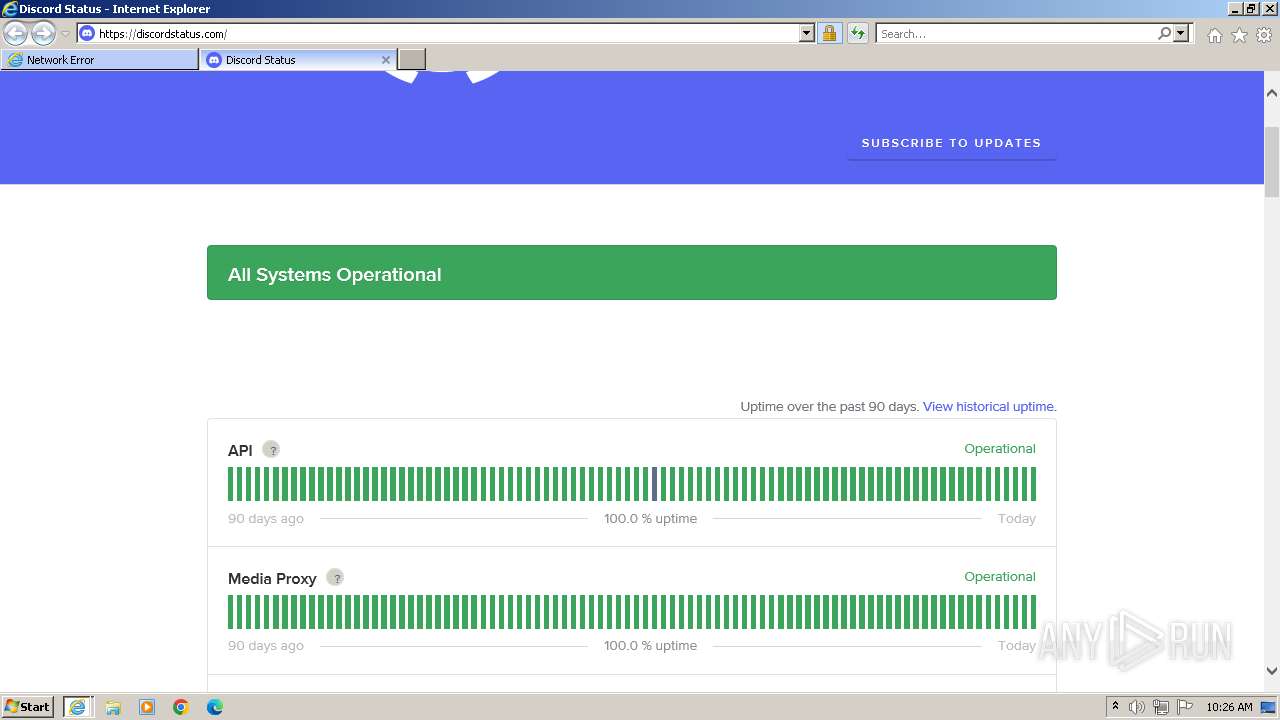
Task: Click Media Proxy 100.0 % uptime text
Action: coord(650,646)
